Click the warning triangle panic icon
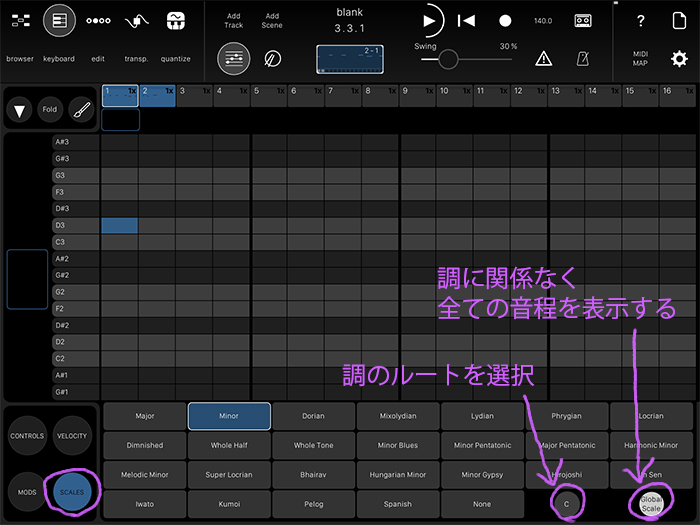 (543, 58)
